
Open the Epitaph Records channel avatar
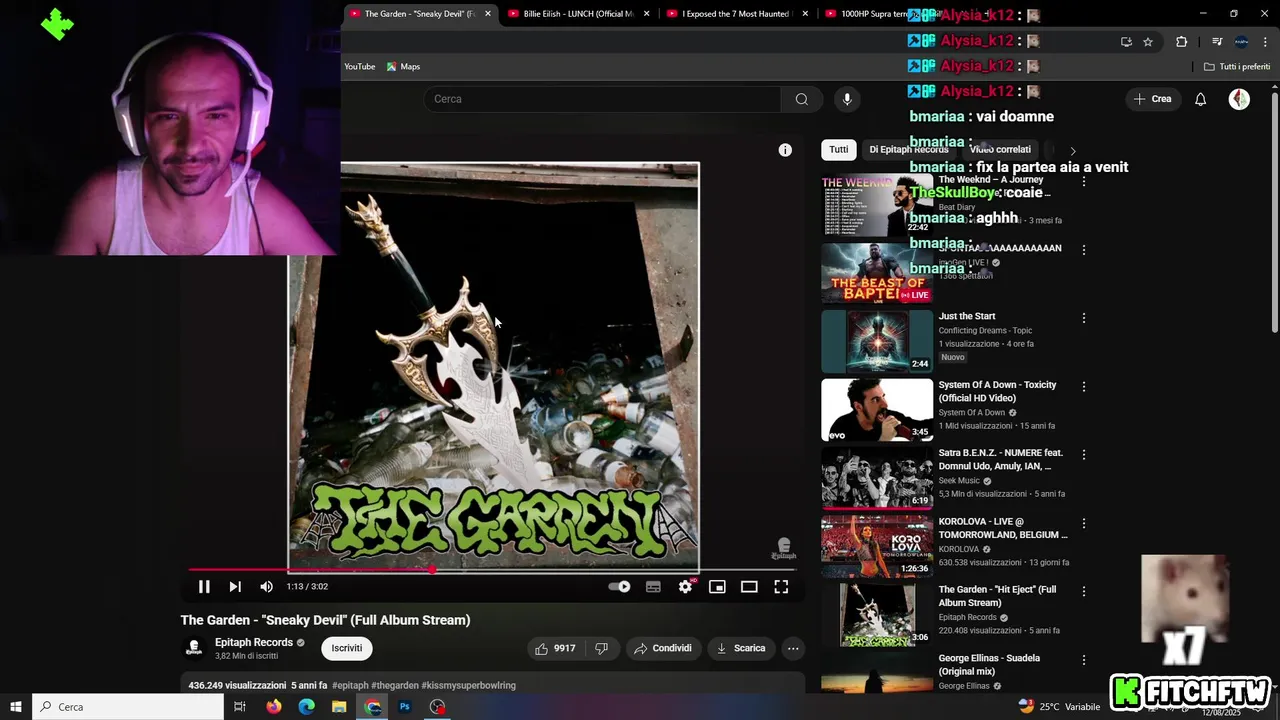point(194,648)
